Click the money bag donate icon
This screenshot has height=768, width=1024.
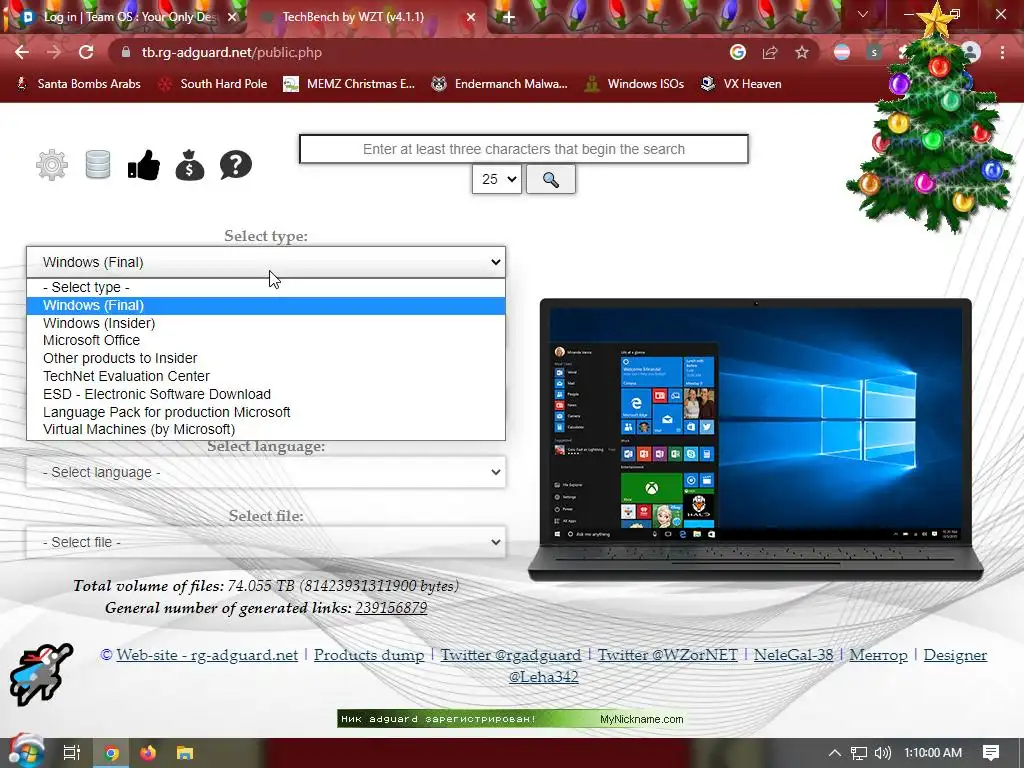coord(190,165)
